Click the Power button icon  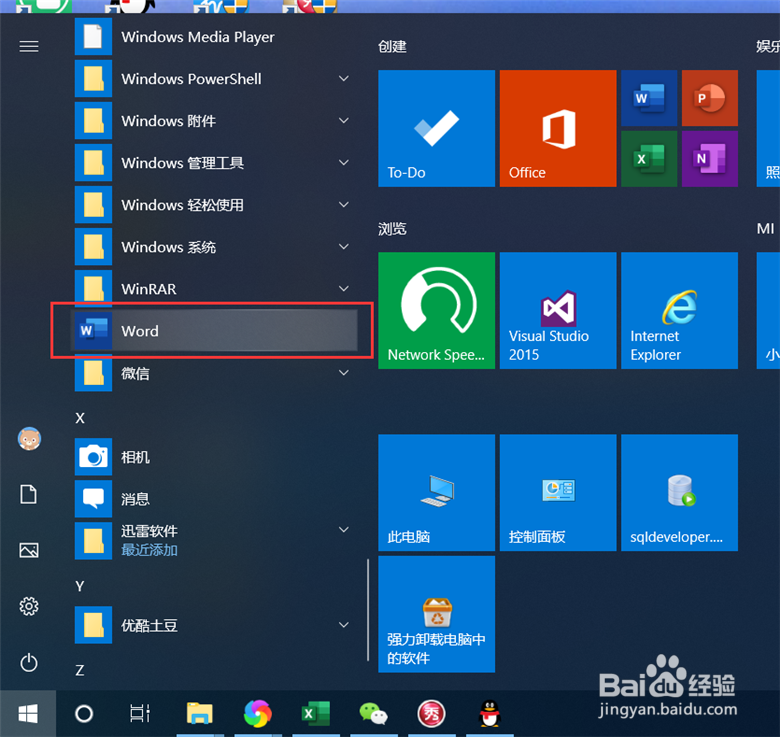coord(29,662)
